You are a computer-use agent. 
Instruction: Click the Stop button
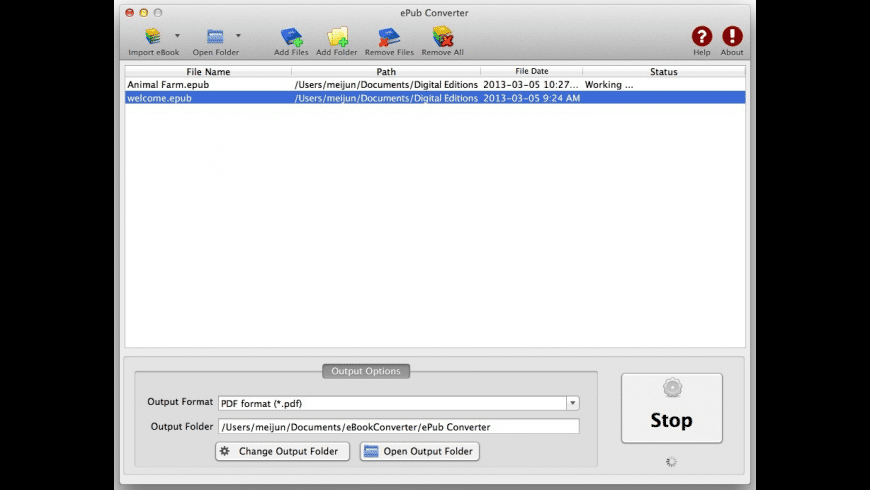(671, 408)
